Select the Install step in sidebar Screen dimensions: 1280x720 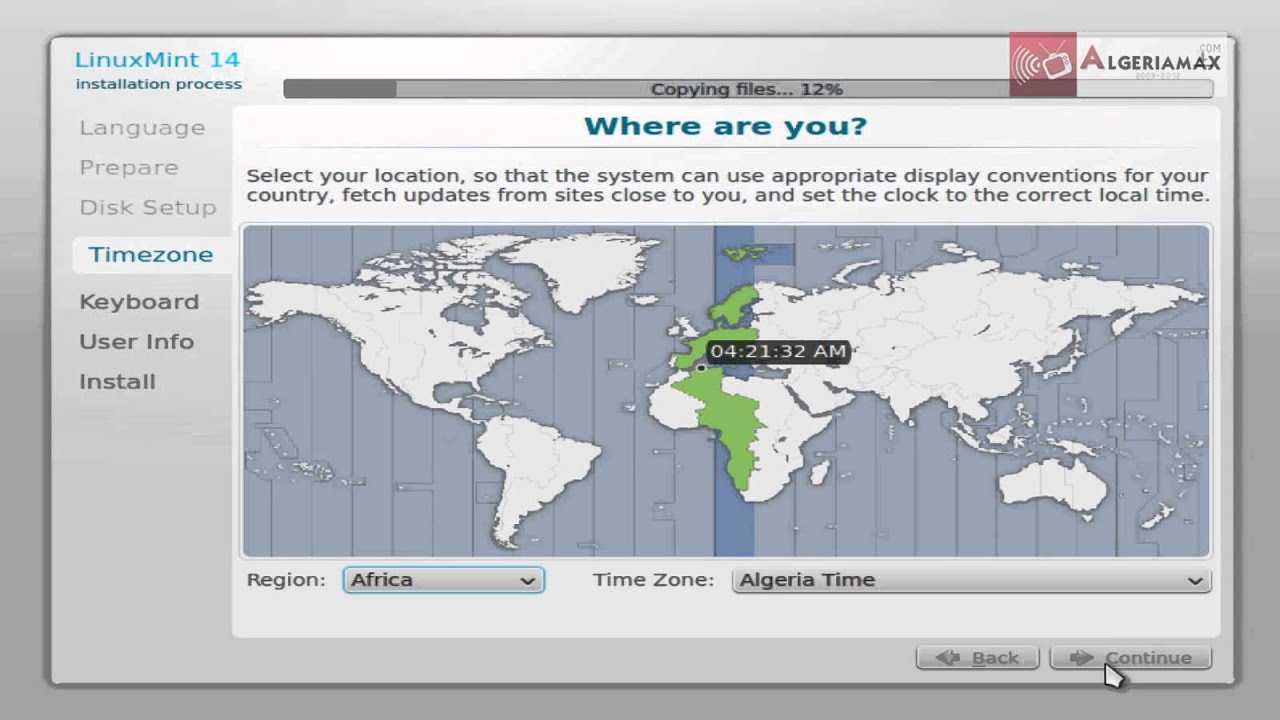pyautogui.click(x=118, y=382)
